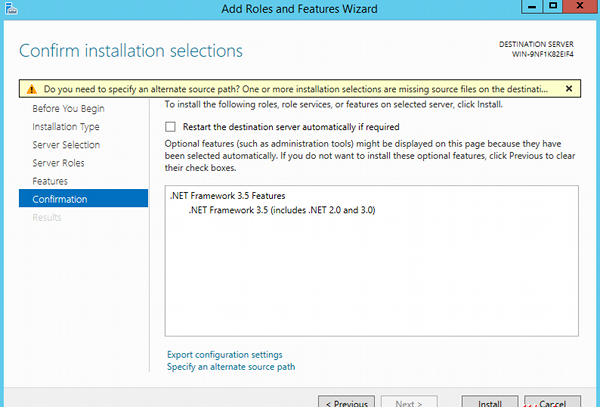Open Specify an alternate source path
600x407 pixels.
click(231, 367)
